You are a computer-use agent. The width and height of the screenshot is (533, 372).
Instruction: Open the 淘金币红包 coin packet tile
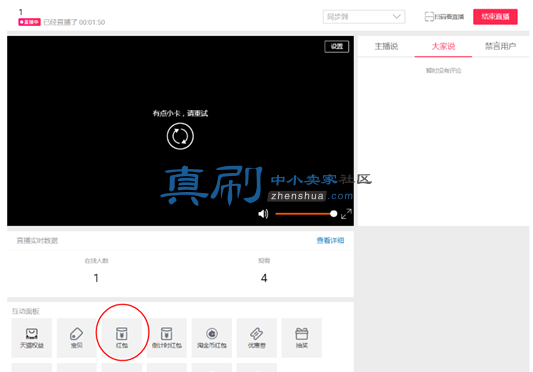click(x=212, y=338)
